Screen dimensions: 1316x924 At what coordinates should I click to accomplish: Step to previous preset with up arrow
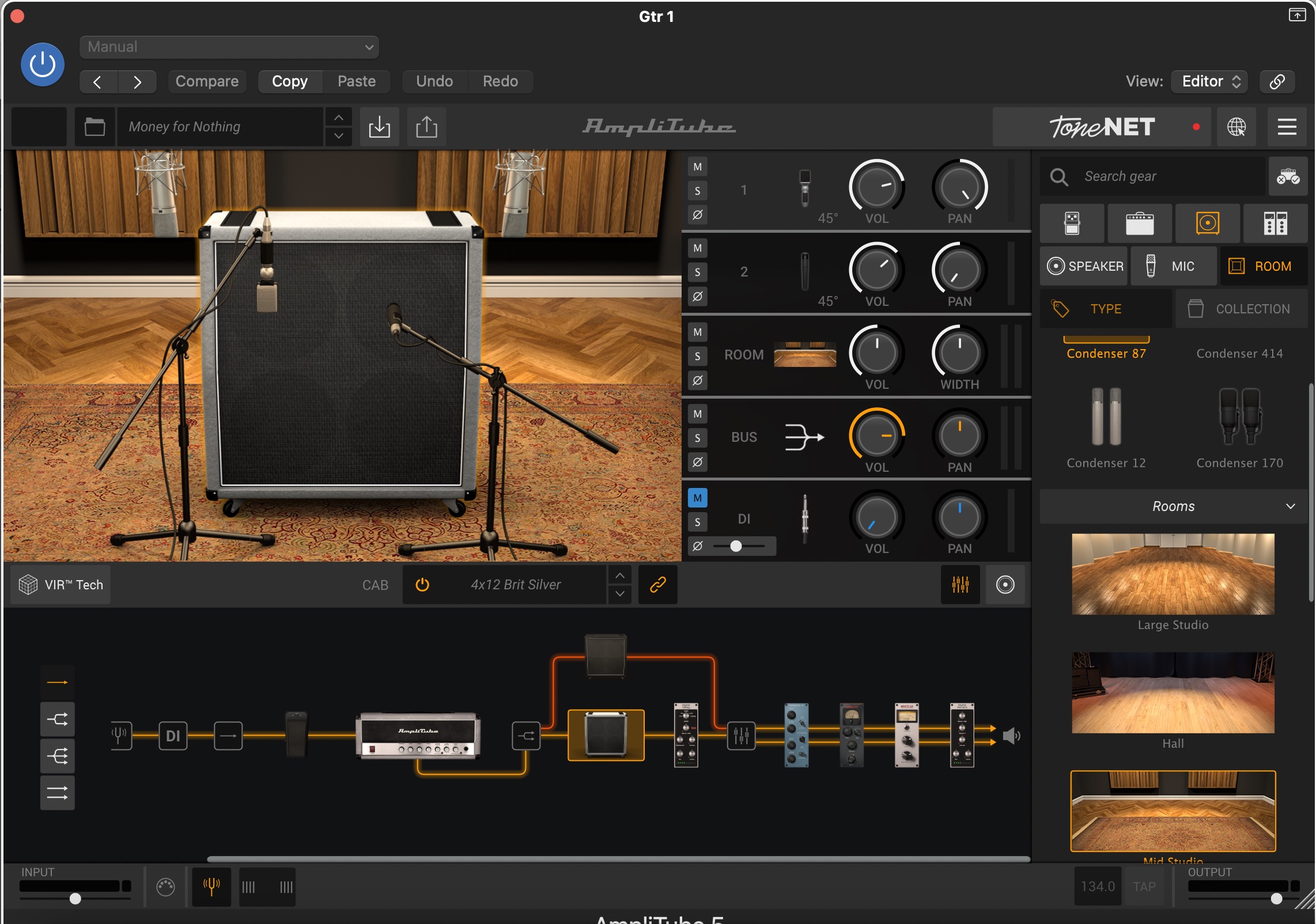point(339,118)
